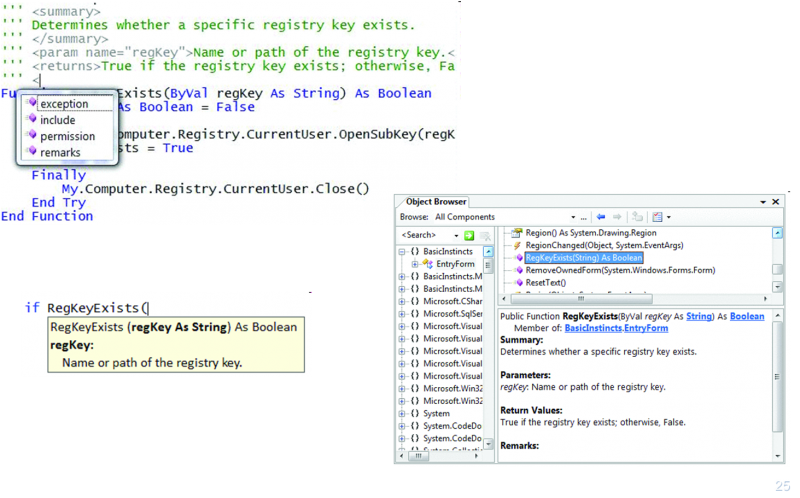Expand the System namespace node

(x=403, y=413)
